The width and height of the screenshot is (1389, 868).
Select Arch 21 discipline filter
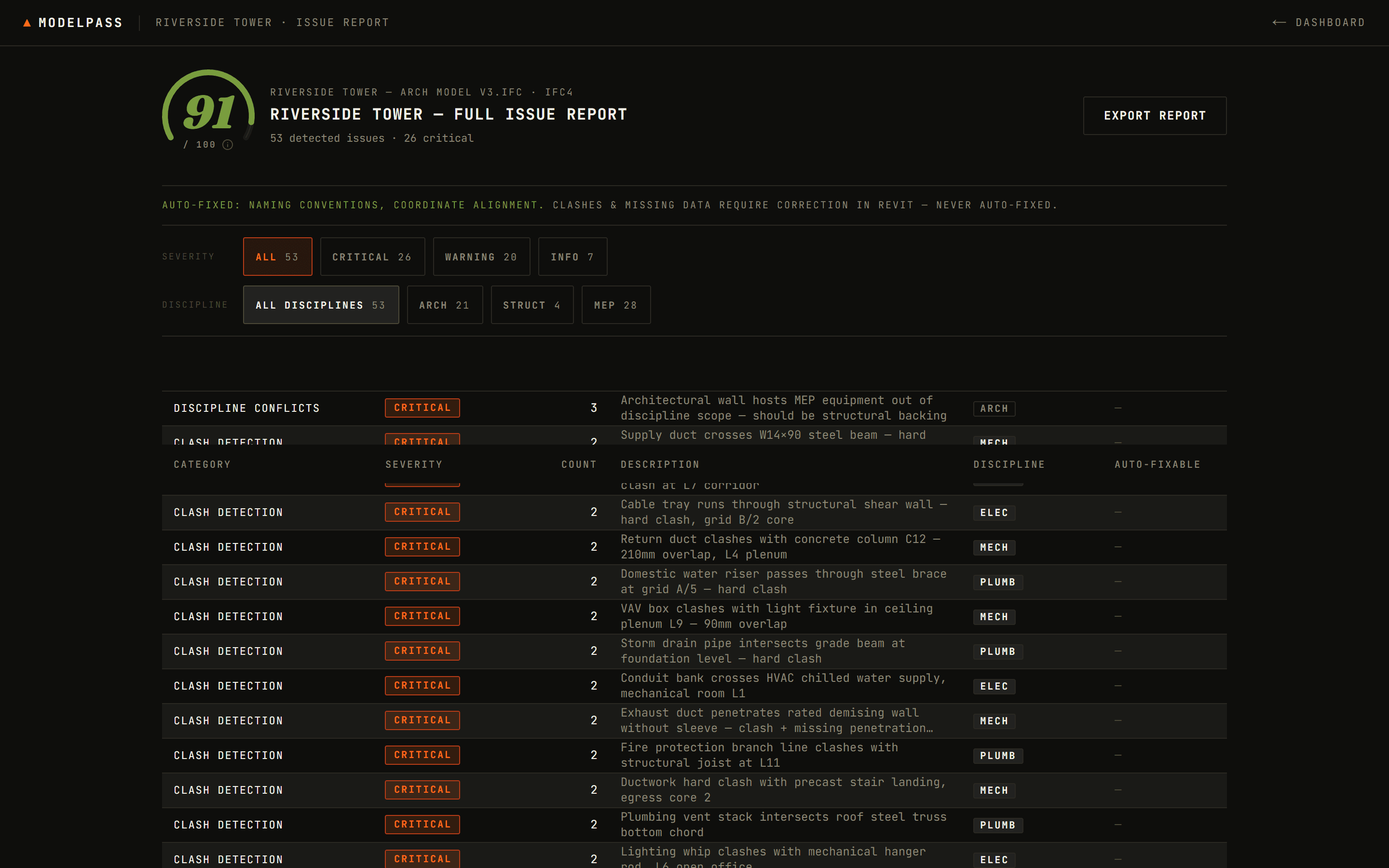[444, 305]
